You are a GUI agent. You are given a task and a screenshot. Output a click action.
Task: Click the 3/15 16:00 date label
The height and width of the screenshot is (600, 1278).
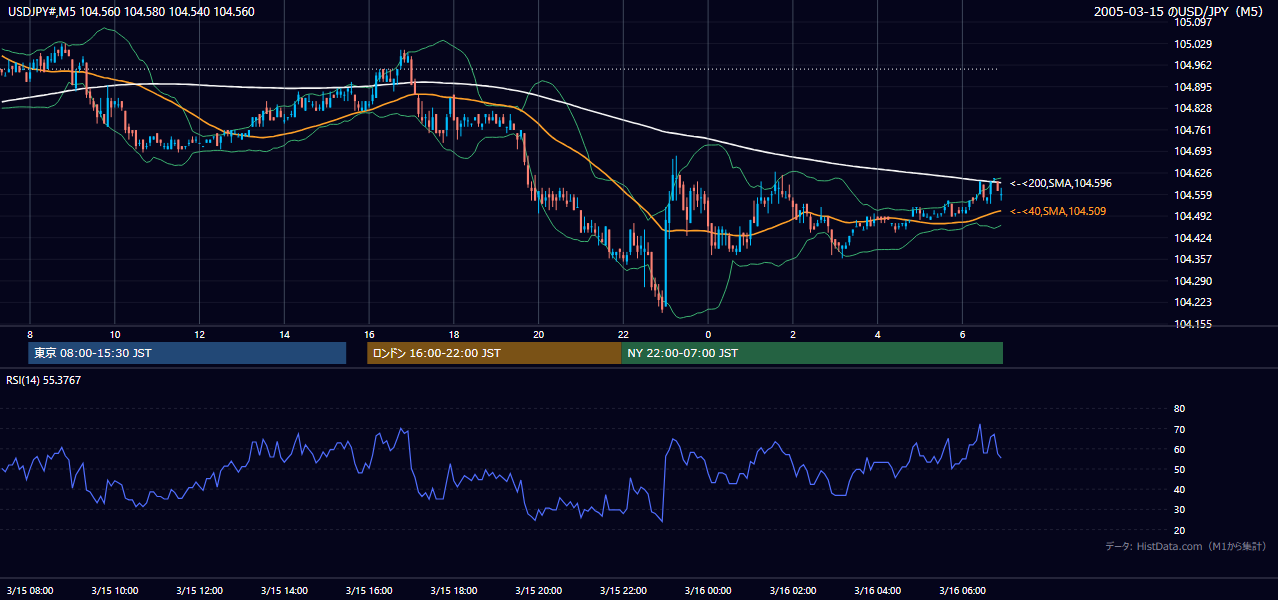click(369, 590)
